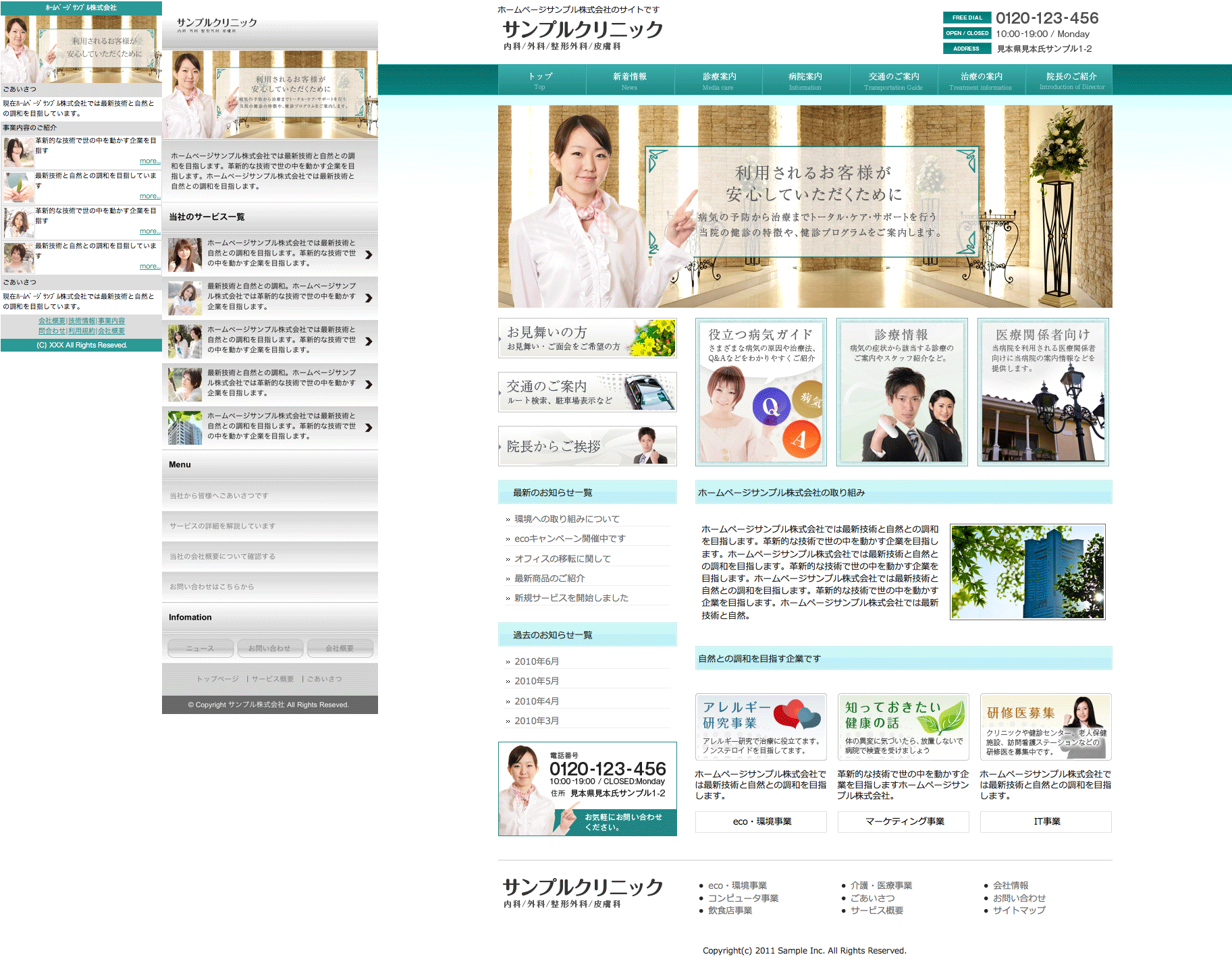This screenshot has height=959, width=1232.
Task: Open the 診療案内 navigation tab
Action: (718, 80)
